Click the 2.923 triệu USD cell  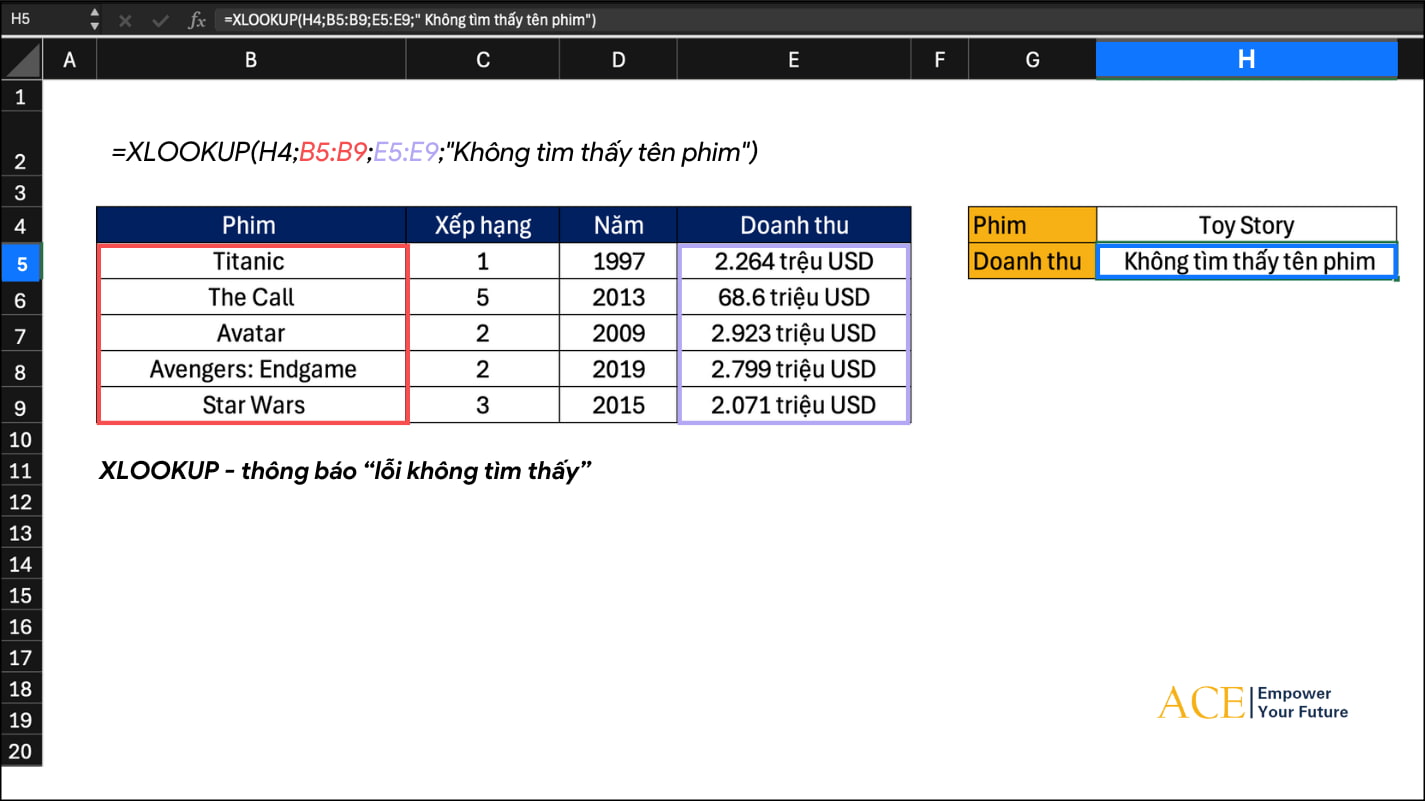(x=793, y=333)
